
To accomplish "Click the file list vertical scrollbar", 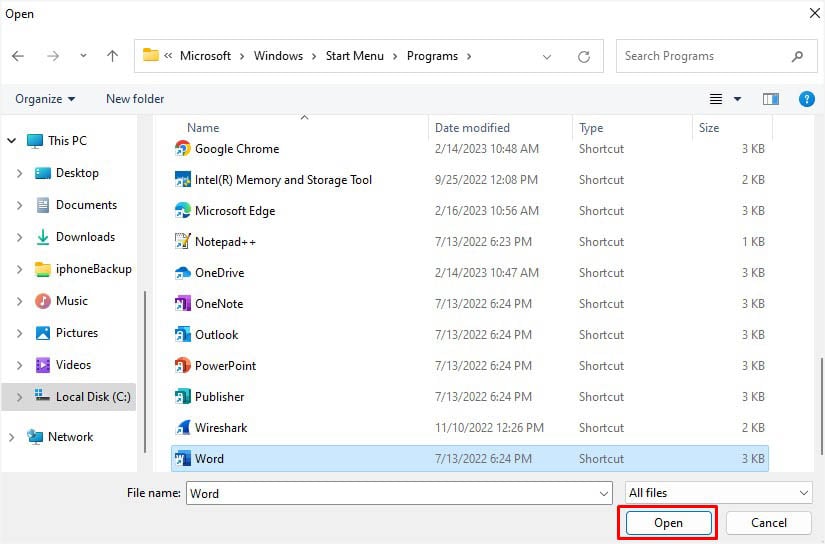I will pyautogui.click(x=821, y=406).
